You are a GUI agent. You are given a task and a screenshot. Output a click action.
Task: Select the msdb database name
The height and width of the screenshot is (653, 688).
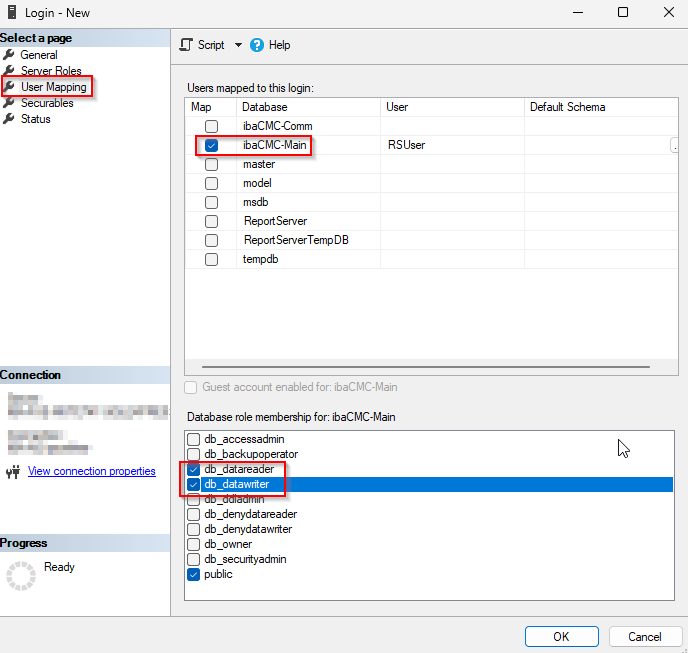256,202
